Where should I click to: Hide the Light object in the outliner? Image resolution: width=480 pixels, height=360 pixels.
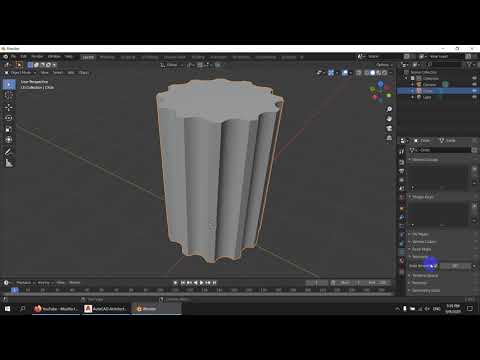coord(474,97)
